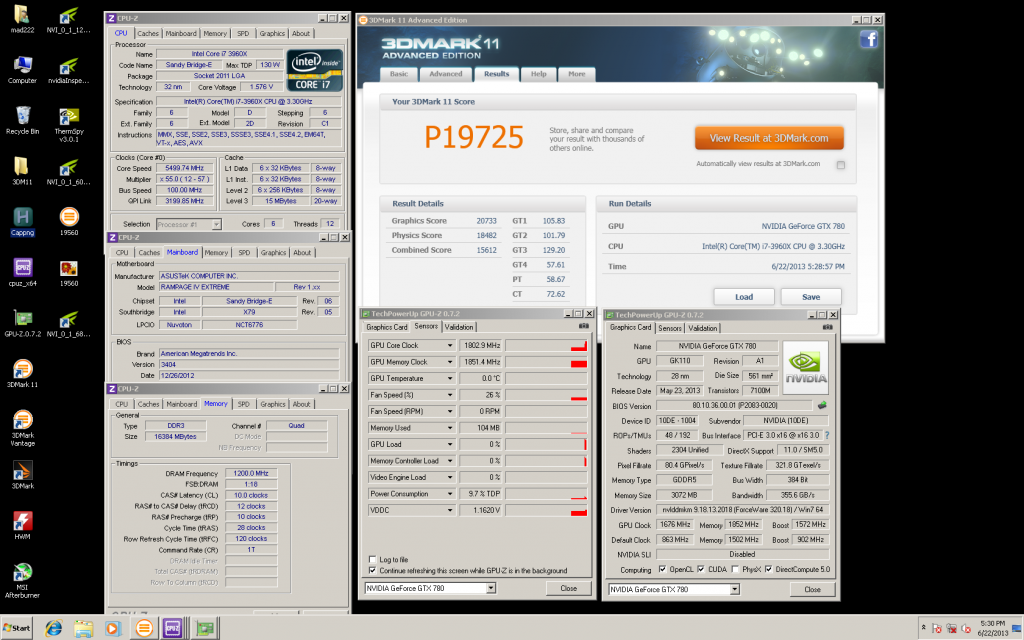The image size is (1024, 640).
Task: Click the GPU-Z screenshot camera icon in Sensors window
Action: tap(583, 326)
